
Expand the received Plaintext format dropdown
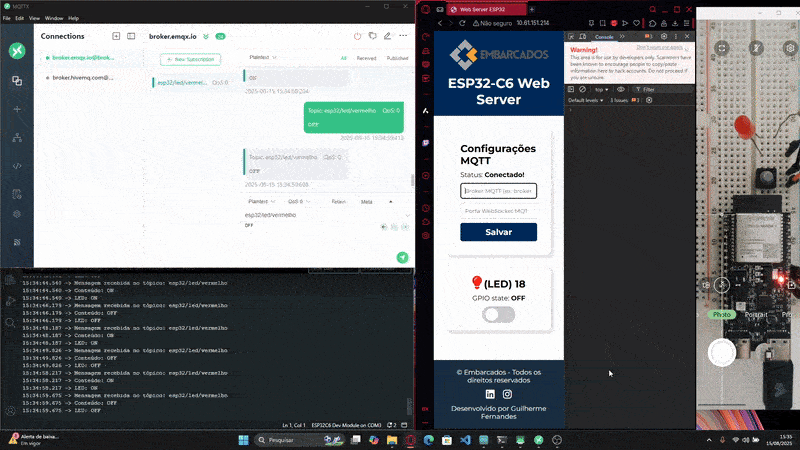point(262,58)
